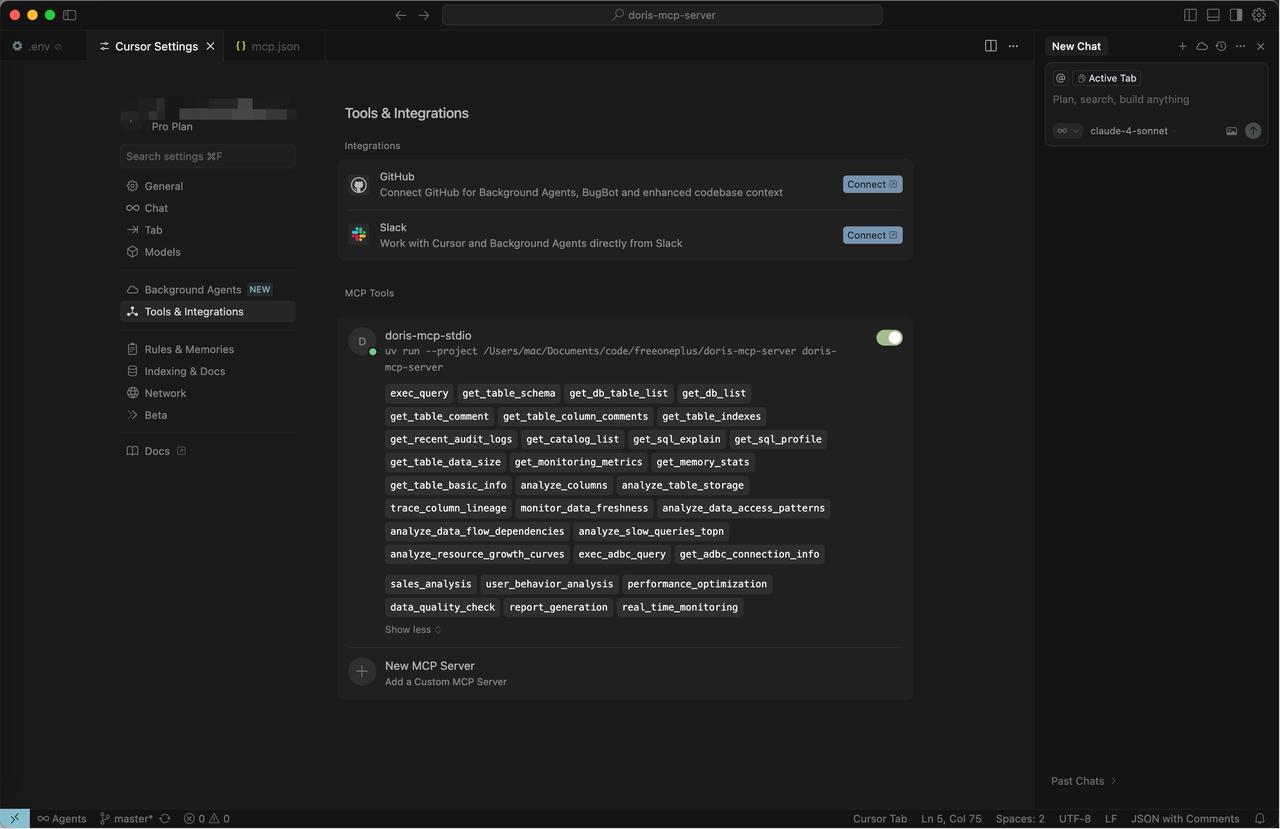Add context with the @ button
The width and height of the screenshot is (1280, 829).
click(1061, 78)
